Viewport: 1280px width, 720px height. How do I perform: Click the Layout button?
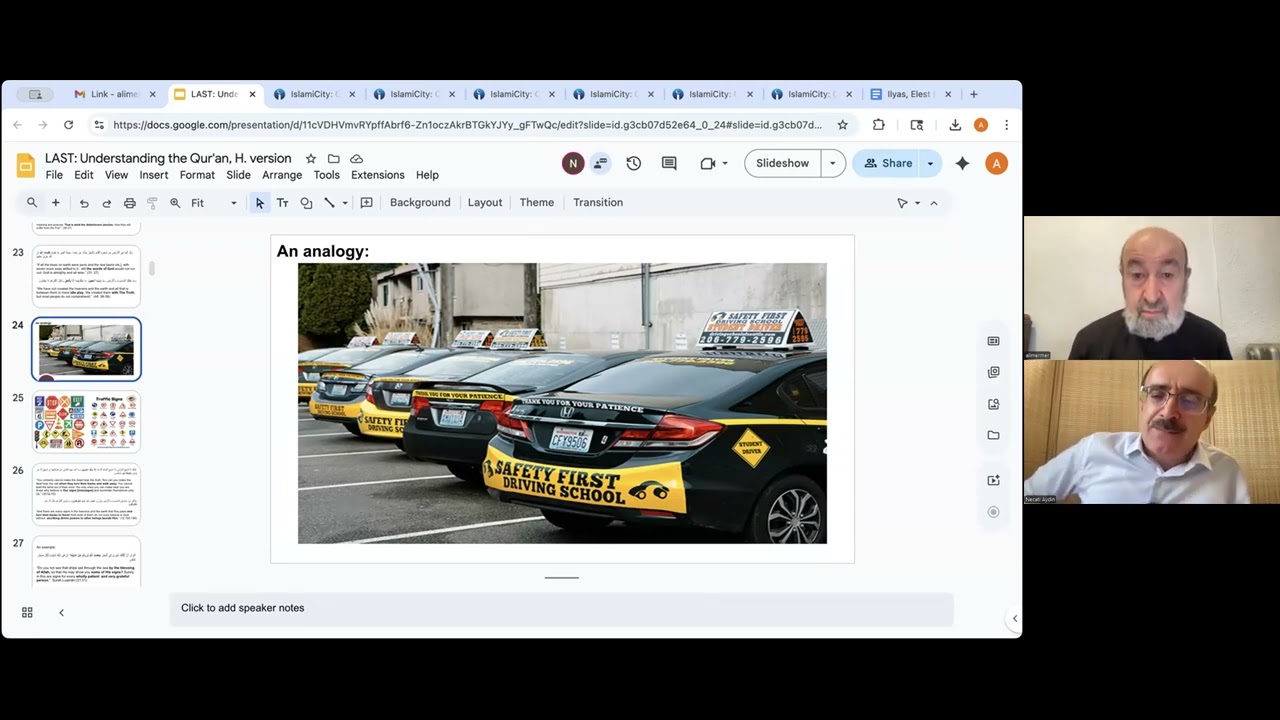click(x=485, y=203)
